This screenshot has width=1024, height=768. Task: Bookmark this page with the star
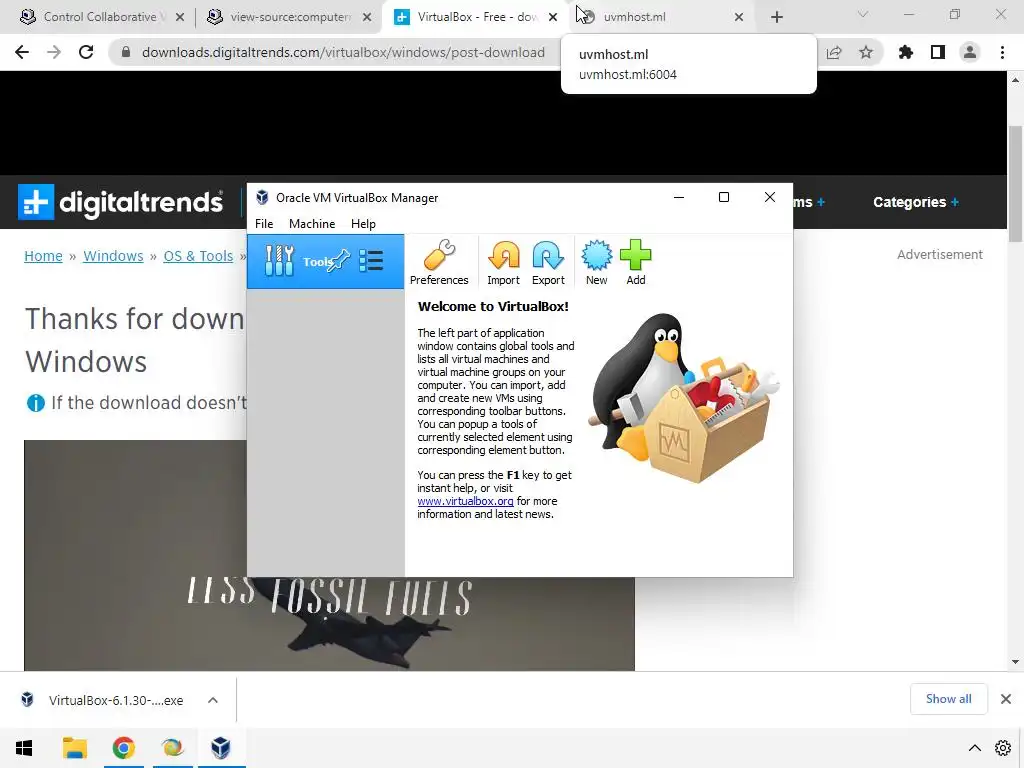[866, 52]
